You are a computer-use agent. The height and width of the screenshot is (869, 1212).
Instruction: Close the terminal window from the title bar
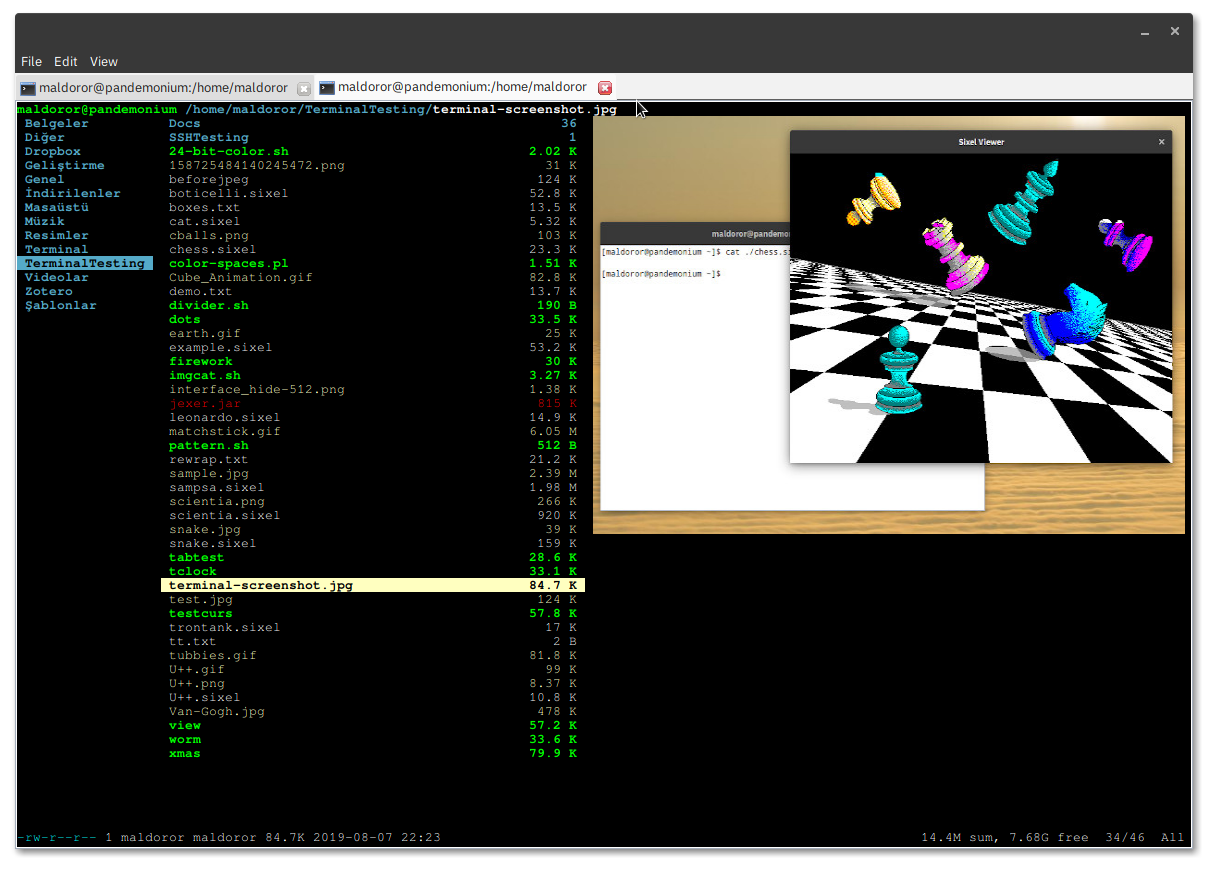point(1175,31)
